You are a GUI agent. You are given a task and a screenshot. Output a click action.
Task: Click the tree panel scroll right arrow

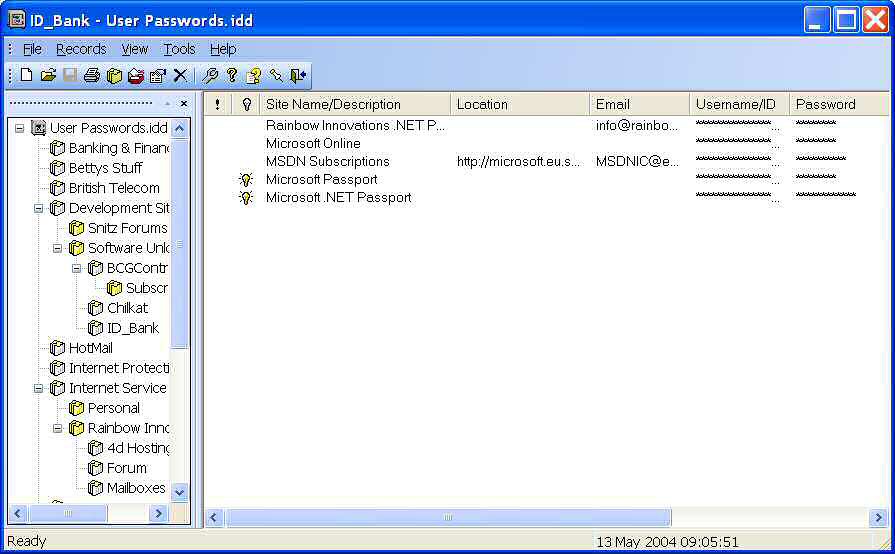pyautogui.click(x=158, y=514)
